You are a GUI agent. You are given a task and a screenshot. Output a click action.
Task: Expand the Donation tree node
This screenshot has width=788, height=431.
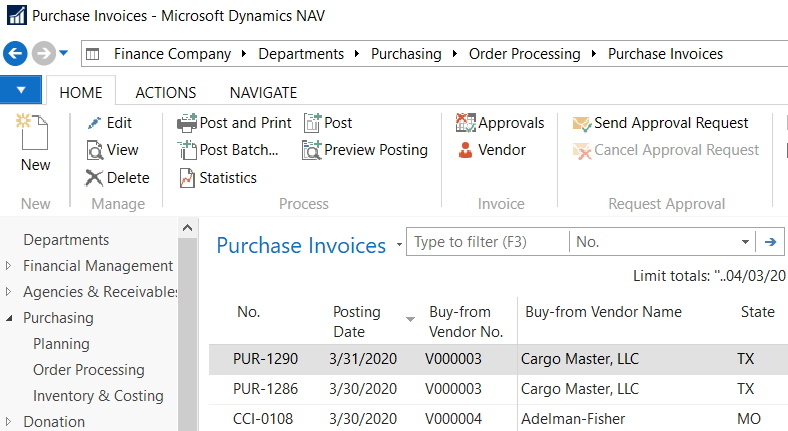pyautogui.click(x=8, y=421)
